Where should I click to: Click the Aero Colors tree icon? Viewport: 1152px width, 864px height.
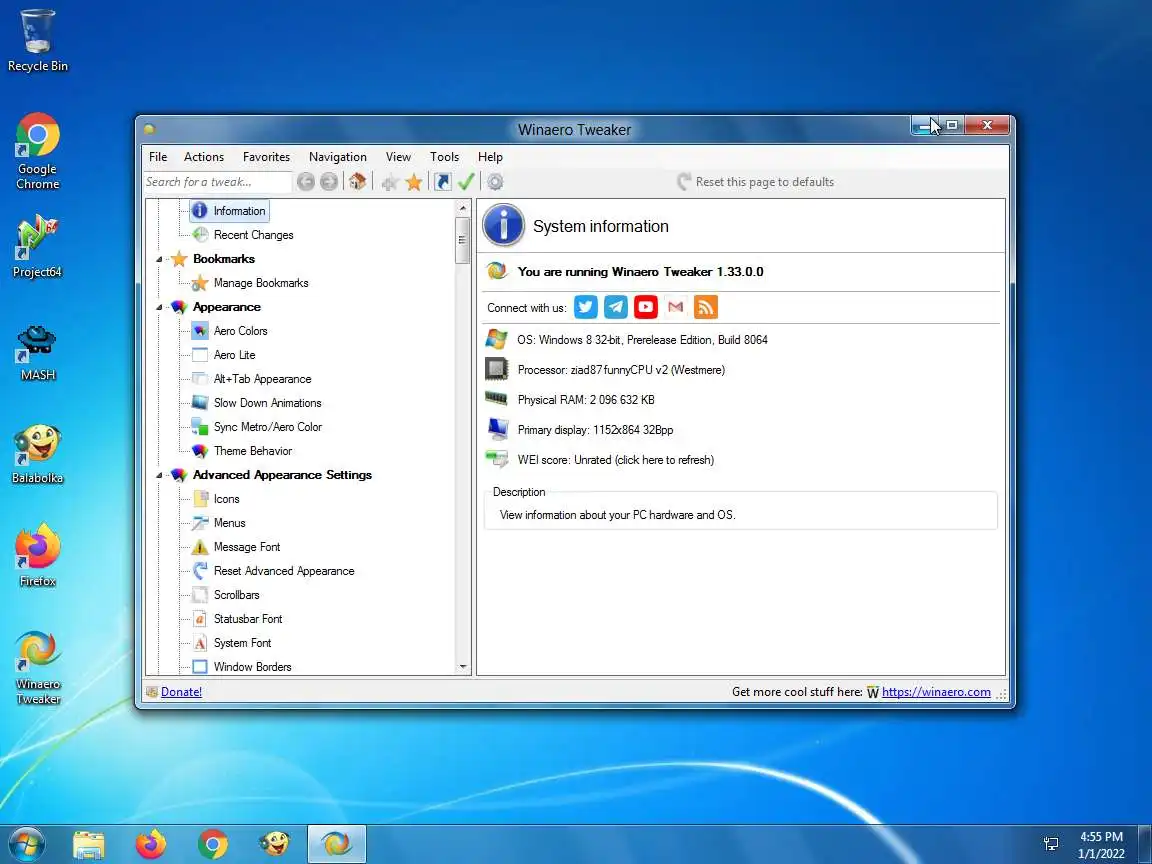tap(200, 331)
